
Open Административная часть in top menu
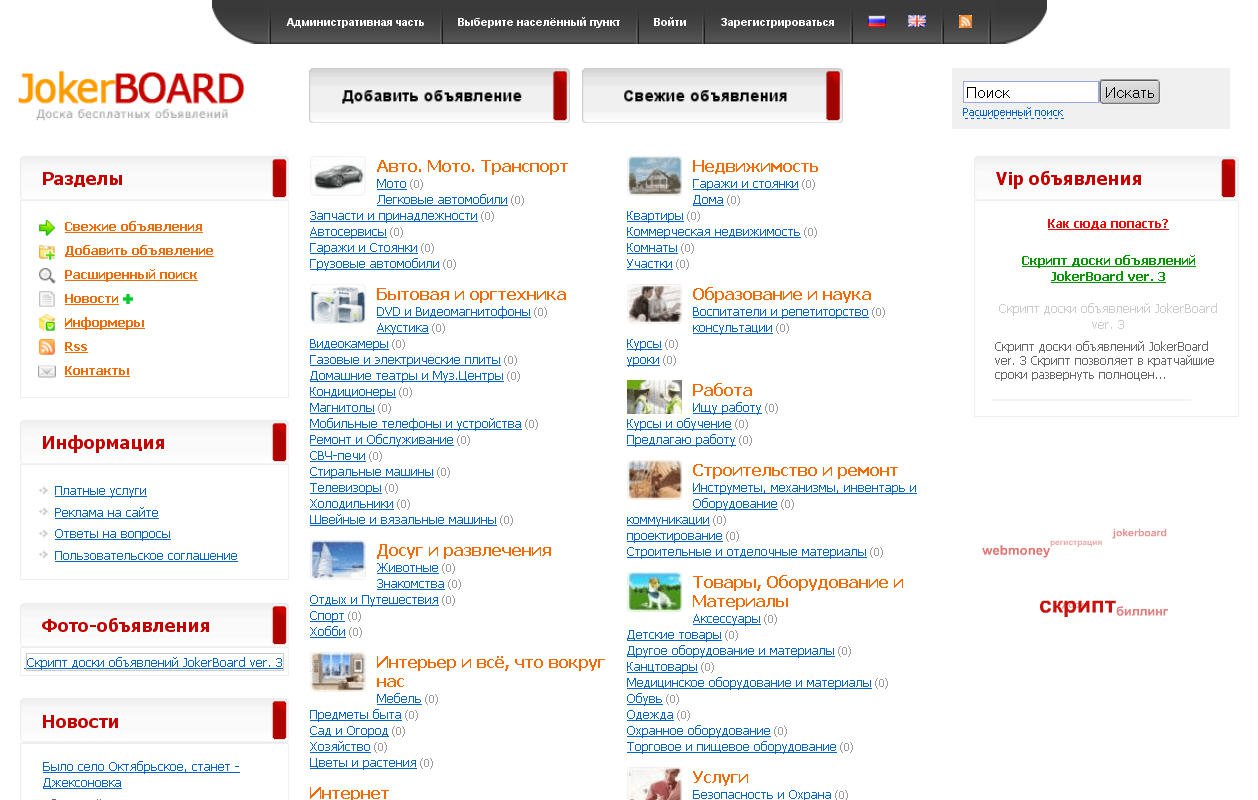tap(355, 22)
